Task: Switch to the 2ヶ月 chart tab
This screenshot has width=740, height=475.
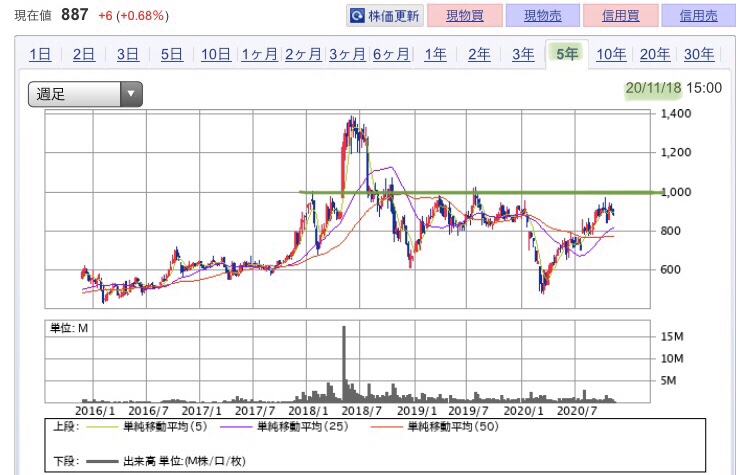Action: click(x=303, y=54)
